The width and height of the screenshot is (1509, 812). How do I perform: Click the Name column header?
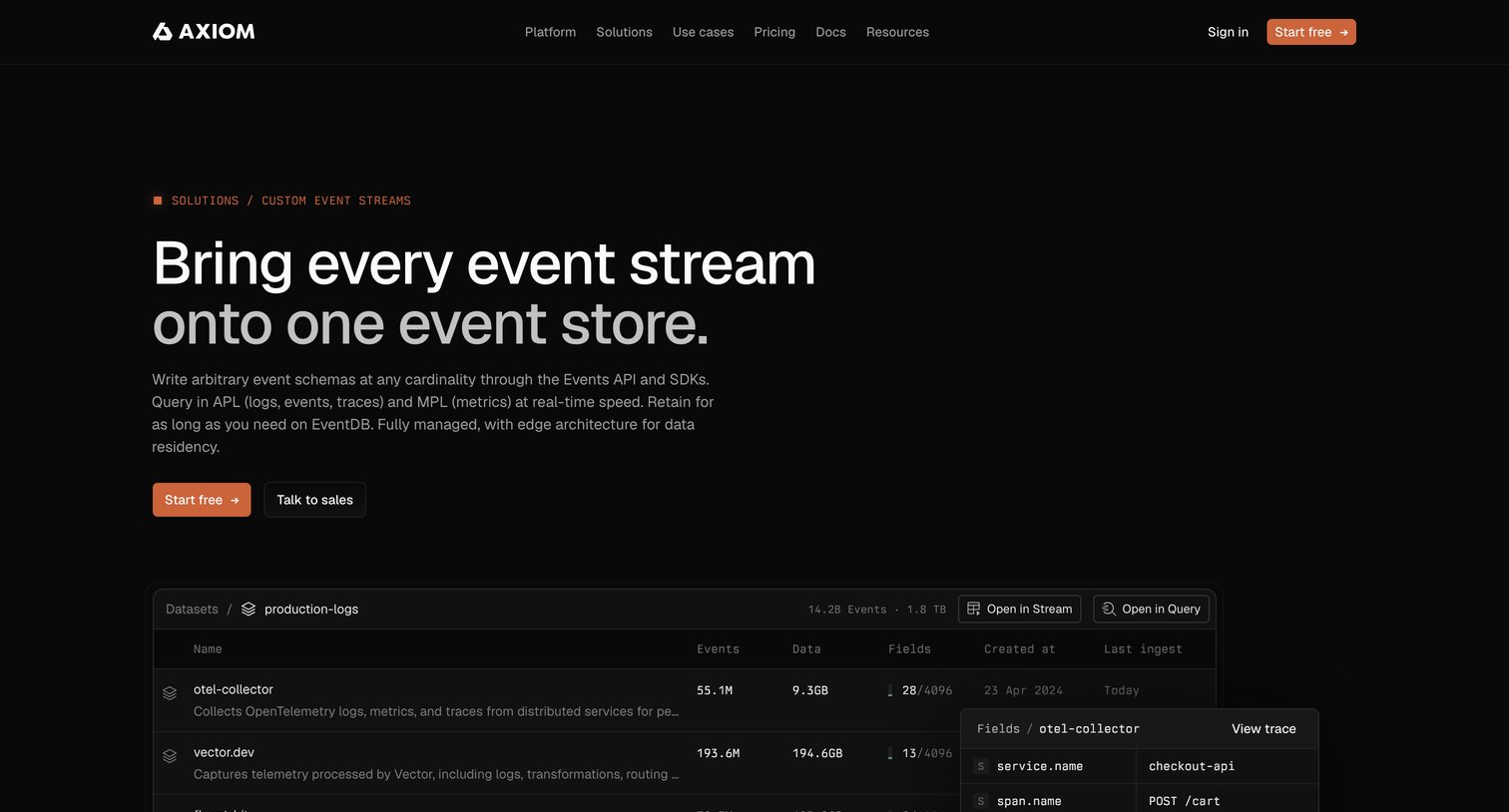point(208,649)
